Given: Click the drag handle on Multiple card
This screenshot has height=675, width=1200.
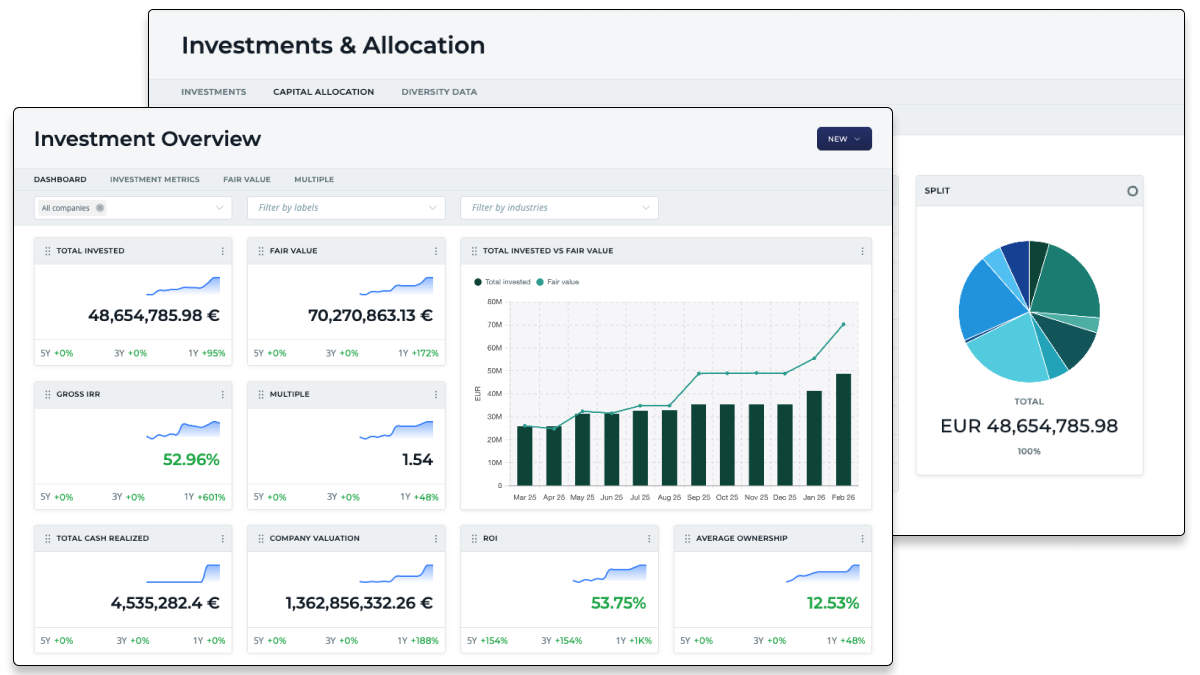Looking at the screenshot, I should pyautogui.click(x=260, y=395).
